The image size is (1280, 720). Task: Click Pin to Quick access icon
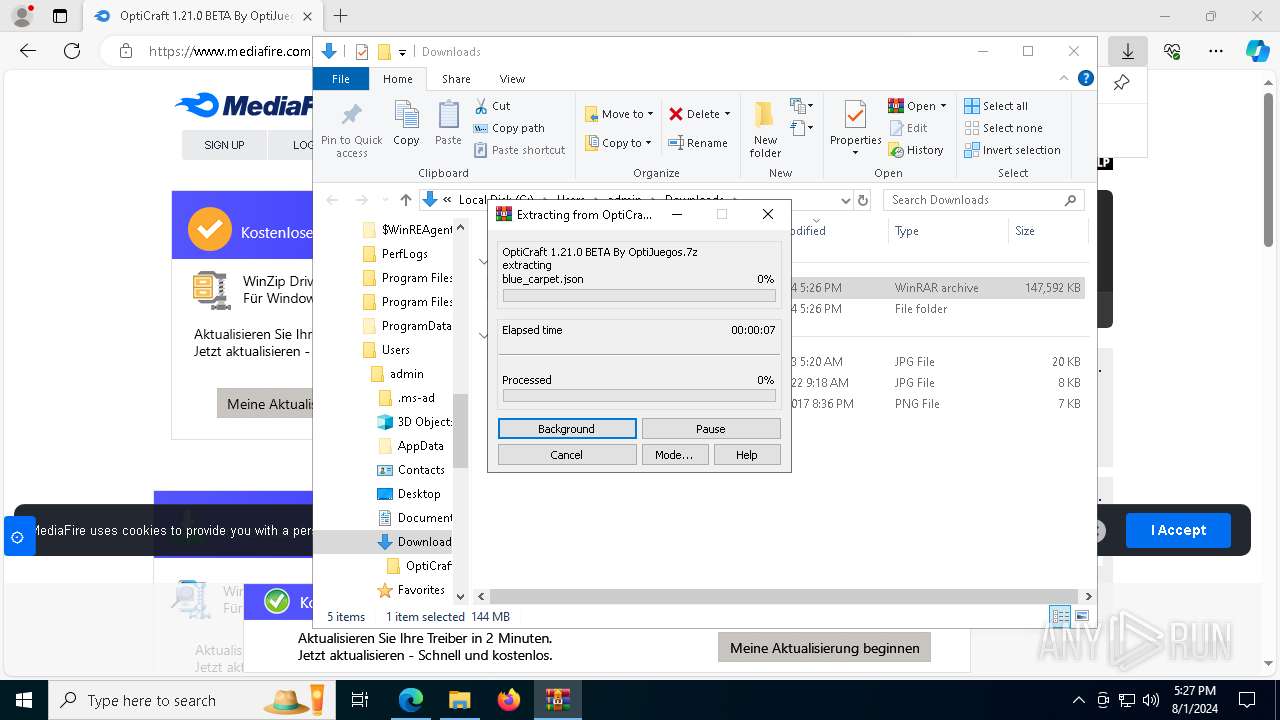point(351,128)
